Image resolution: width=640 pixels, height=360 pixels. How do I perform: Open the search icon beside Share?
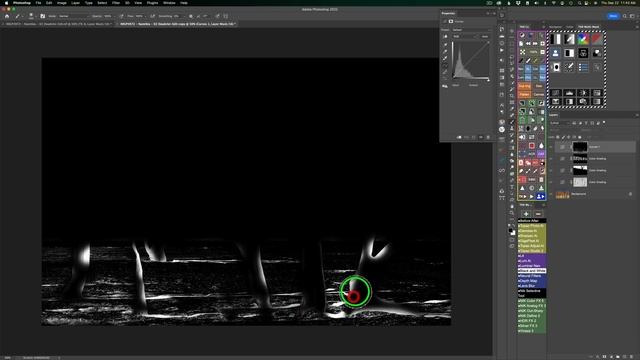tap(624, 16)
